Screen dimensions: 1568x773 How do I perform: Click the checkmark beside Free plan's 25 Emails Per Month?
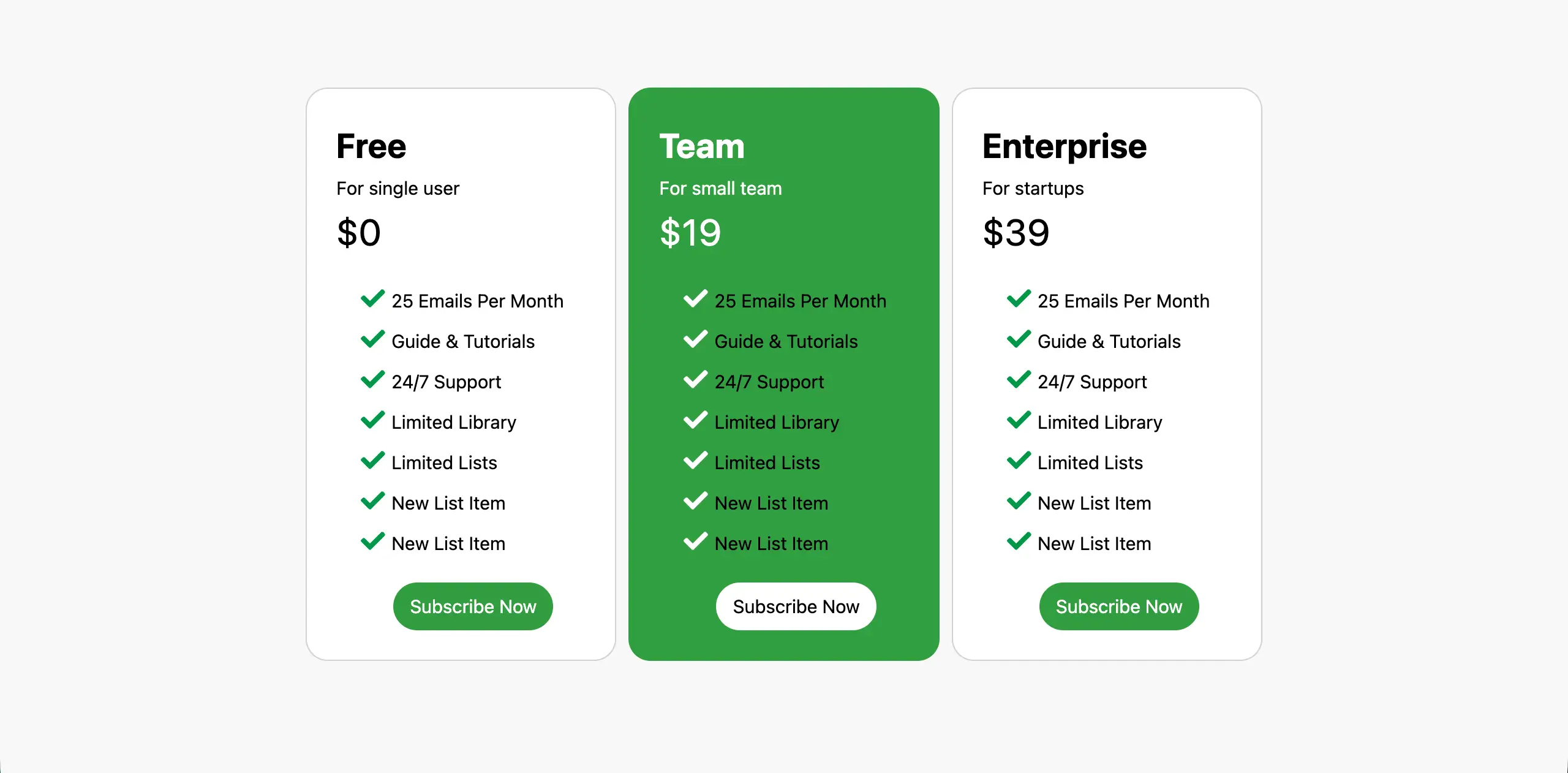(x=372, y=299)
